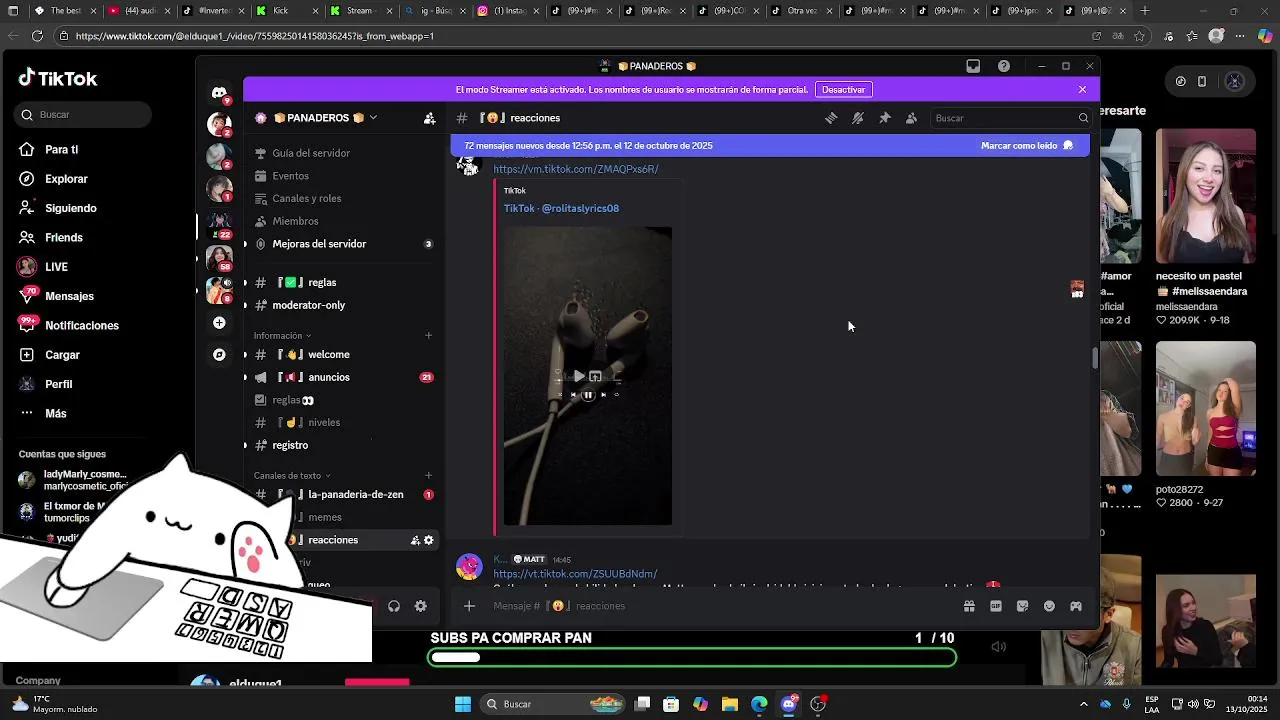This screenshot has height=720, width=1280.
Task: Open the gift icon in message bar
Action: (x=969, y=606)
